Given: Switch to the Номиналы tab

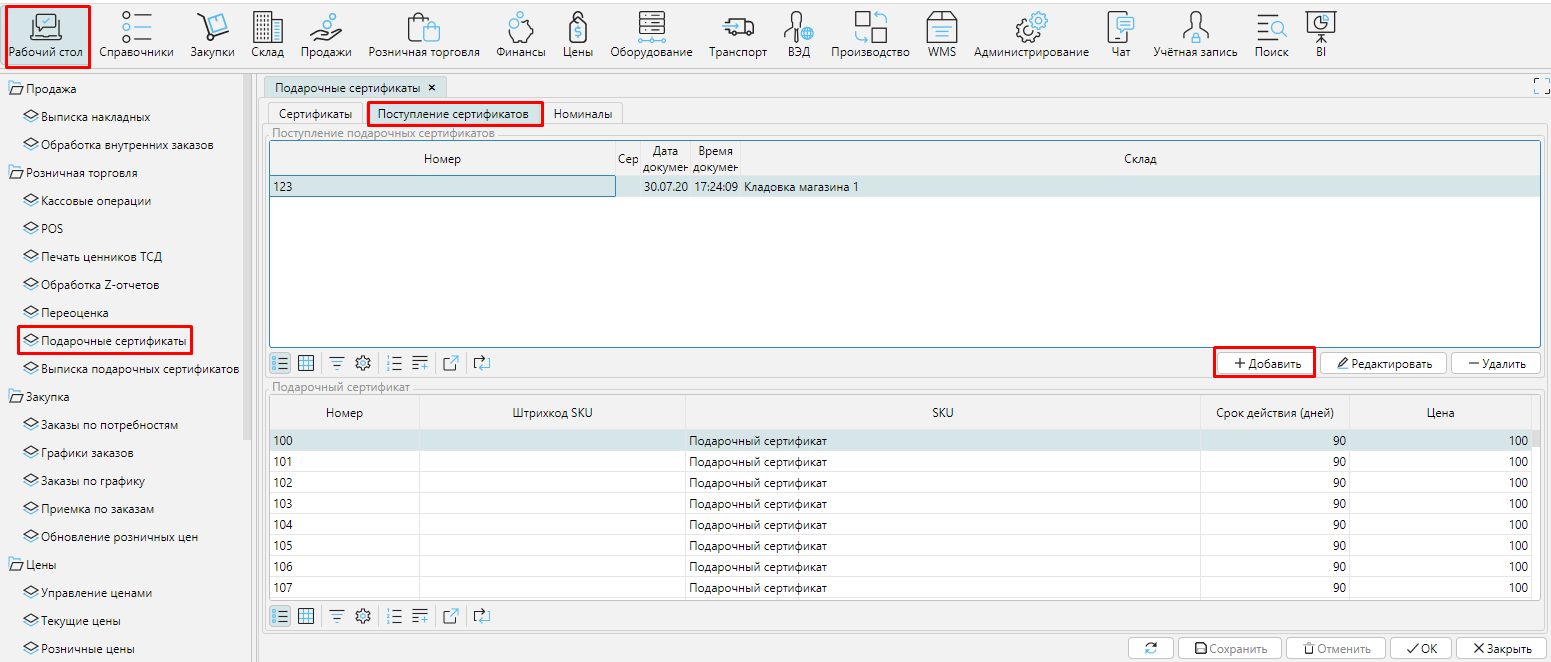Looking at the screenshot, I should tap(582, 114).
